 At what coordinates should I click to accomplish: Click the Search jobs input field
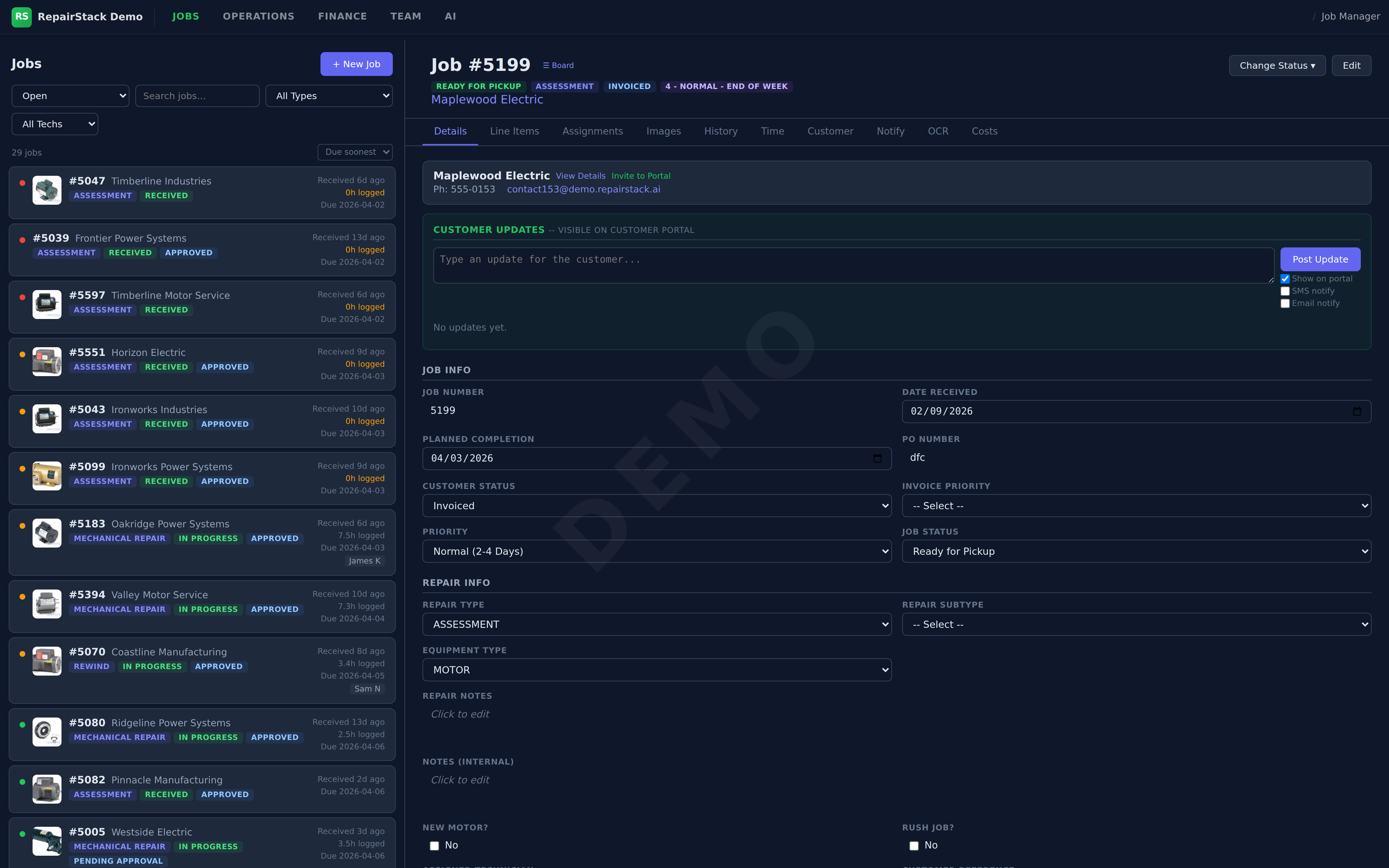tap(197, 96)
